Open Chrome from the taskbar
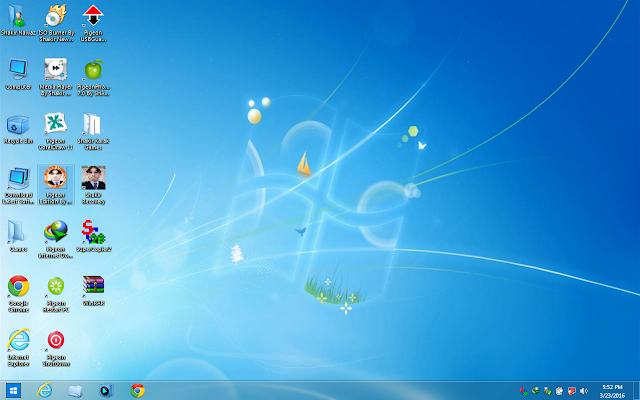 [138, 391]
